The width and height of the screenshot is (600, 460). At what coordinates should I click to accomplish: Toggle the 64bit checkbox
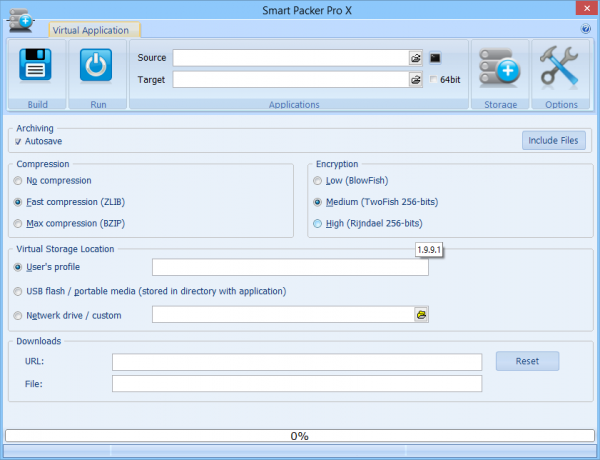coord(433,80)
